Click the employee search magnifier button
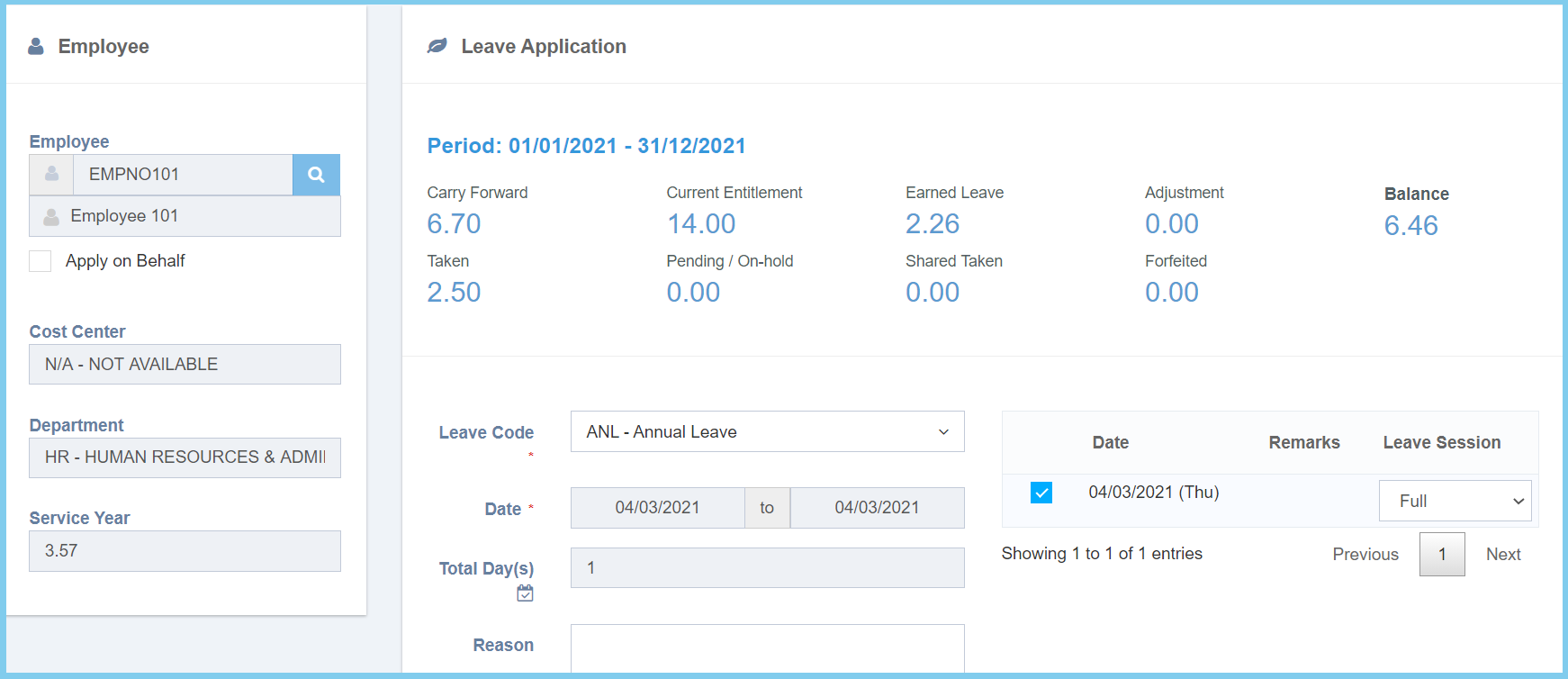Viewport: 1568px width, 679px height. point(316,175)
